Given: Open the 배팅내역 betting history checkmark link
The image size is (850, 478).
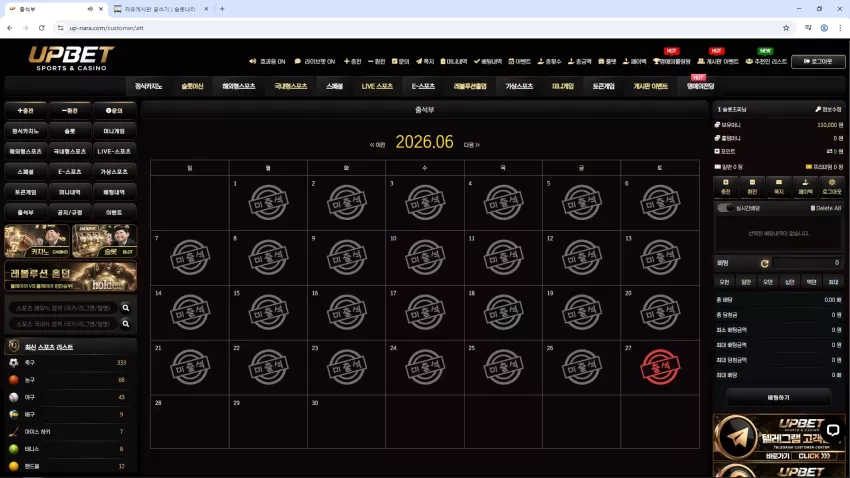Looking at the screenshot, I should pos(488,61).
